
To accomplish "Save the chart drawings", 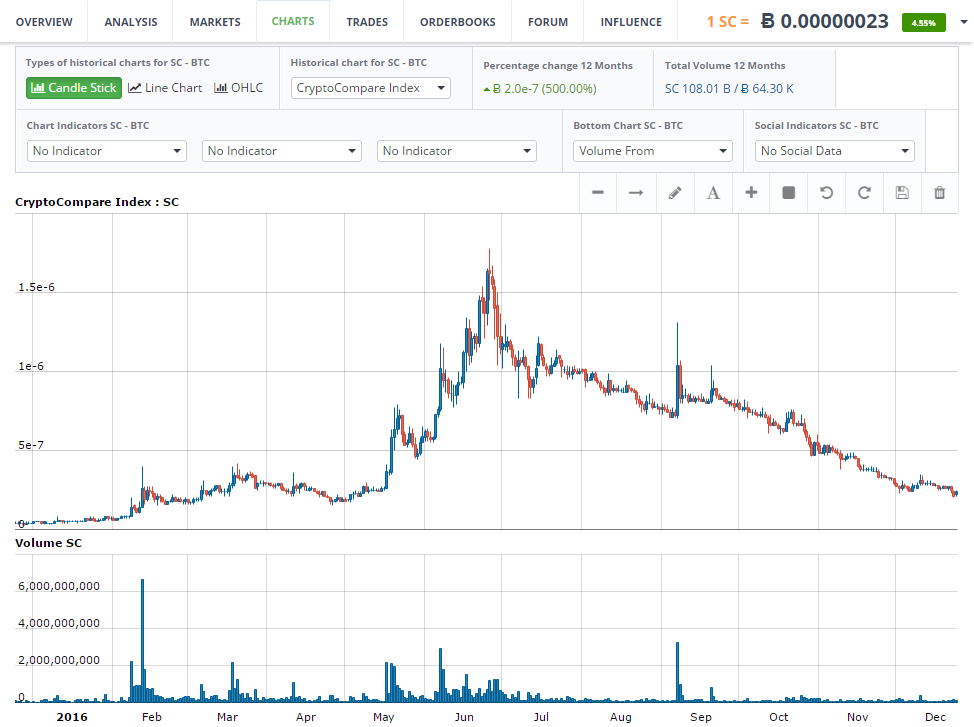I will pyautogui.click(x=902, y=193).
